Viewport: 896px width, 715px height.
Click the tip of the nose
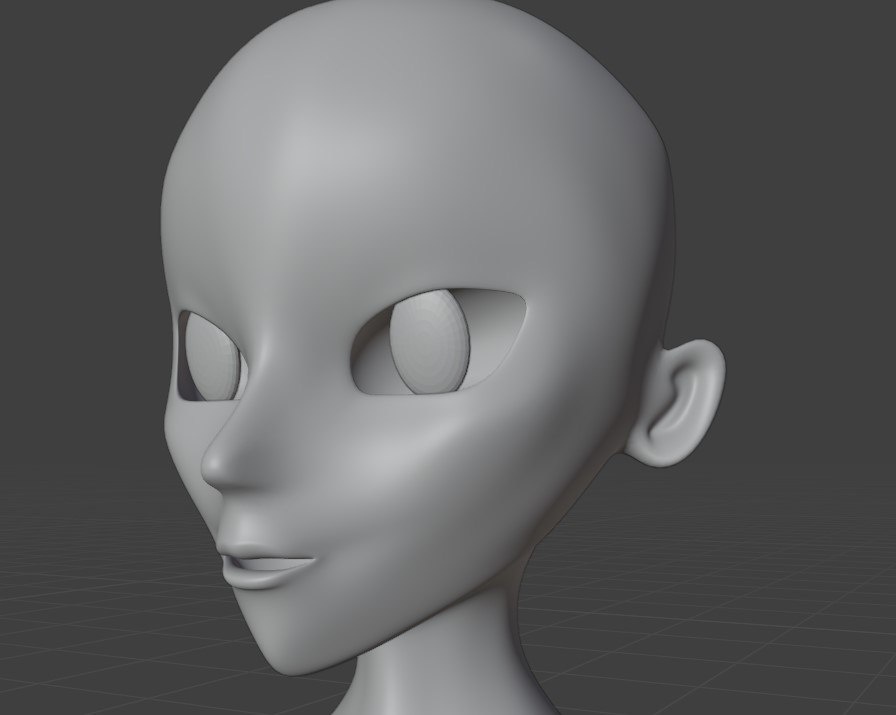point(215,468)
